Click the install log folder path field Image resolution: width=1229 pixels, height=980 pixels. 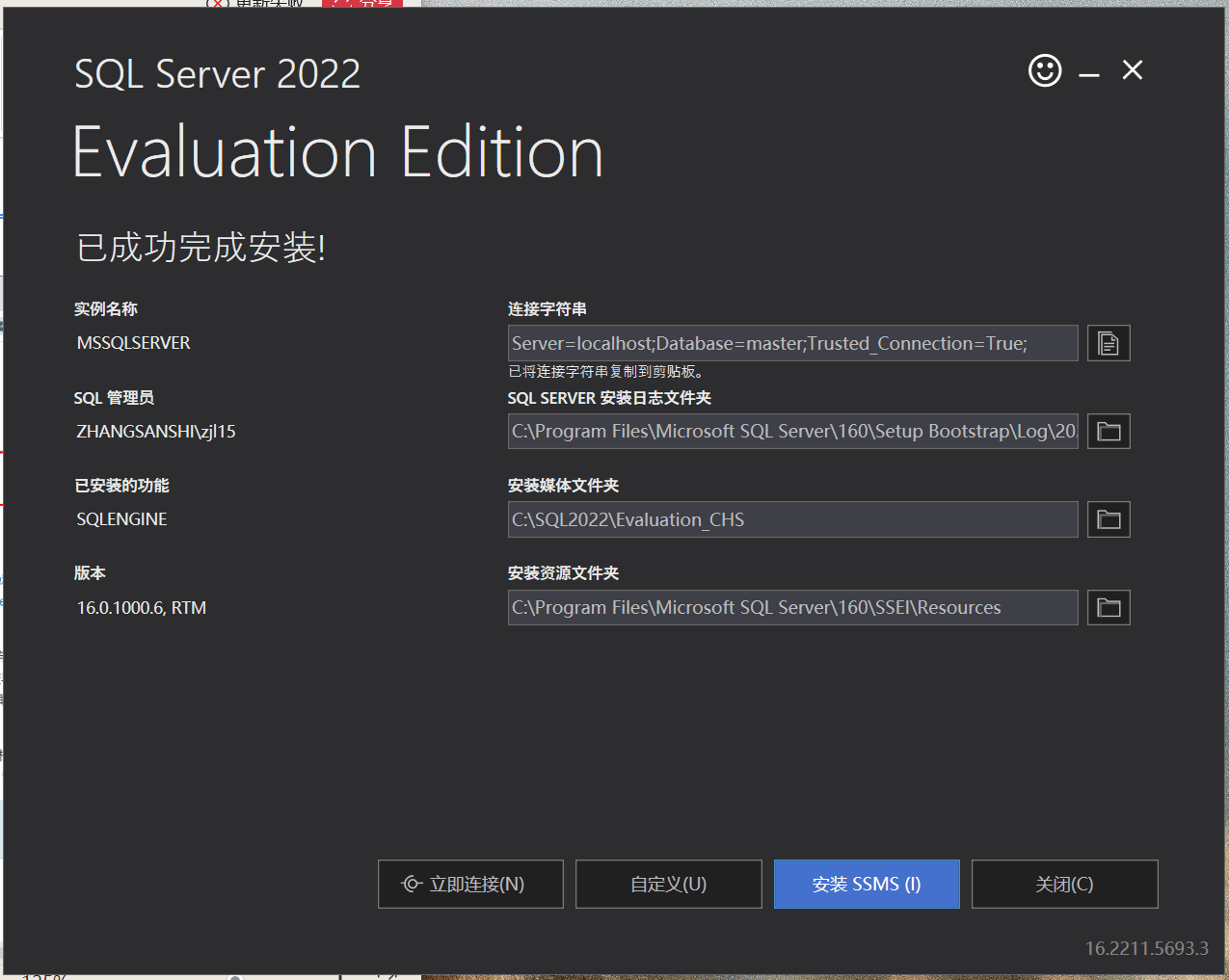(792, 431)
